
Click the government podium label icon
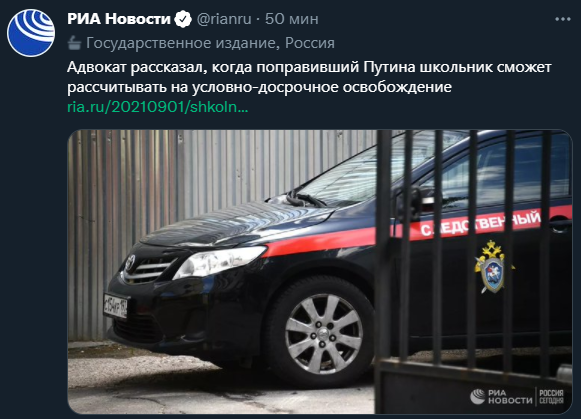[74, 43]
